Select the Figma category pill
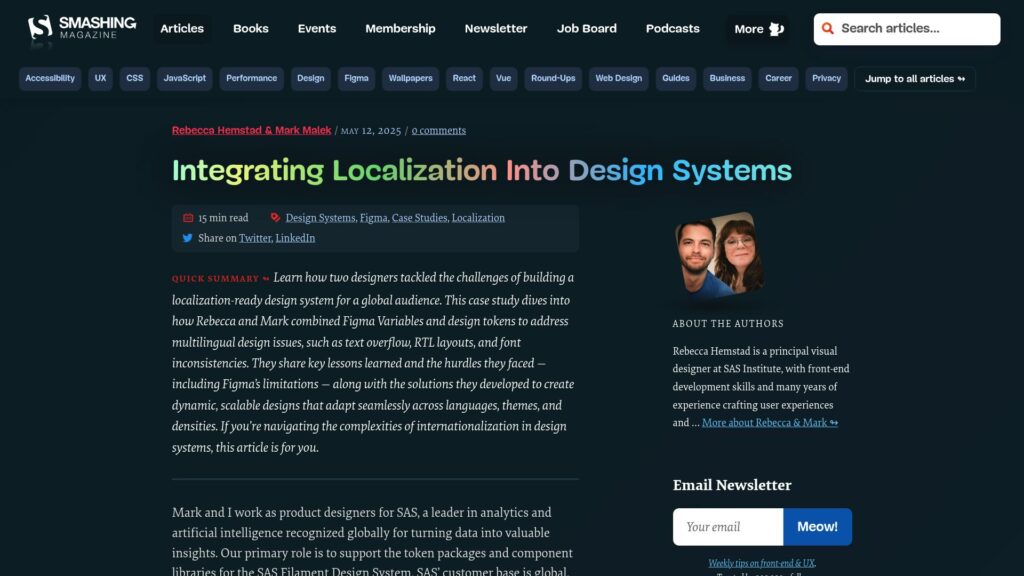 tap(356, 78)
